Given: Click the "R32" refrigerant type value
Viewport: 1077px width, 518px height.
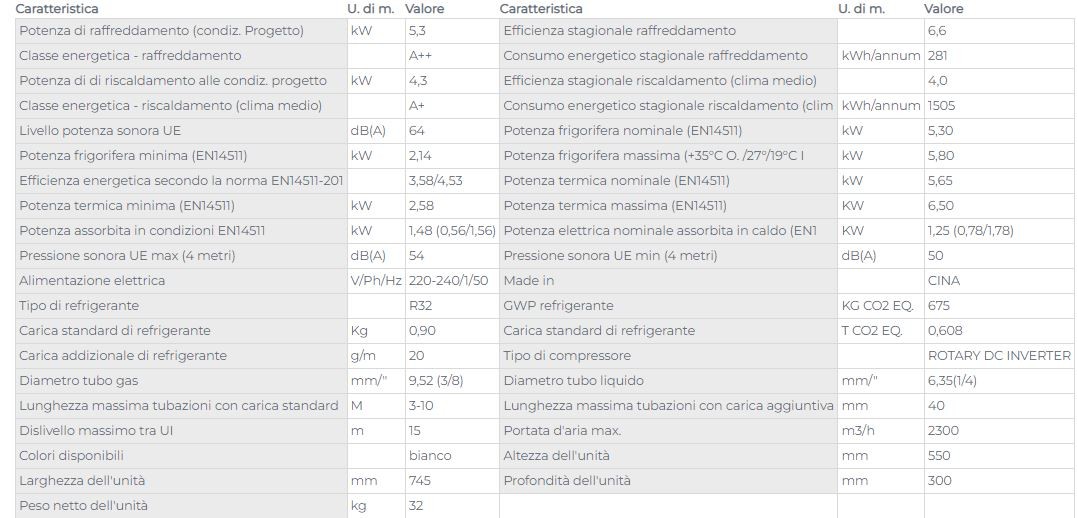Looking at the screenshot, I should point(420,306).
